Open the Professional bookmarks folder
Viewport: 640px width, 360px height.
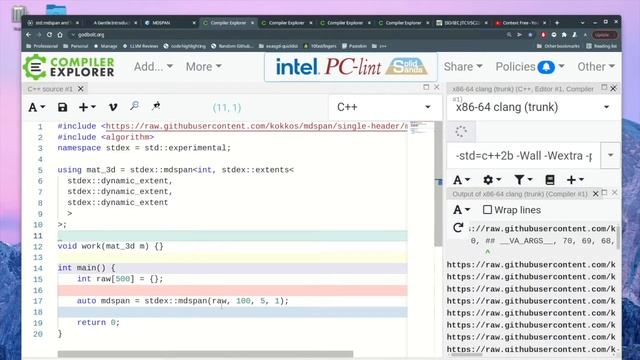coord(42,46)
